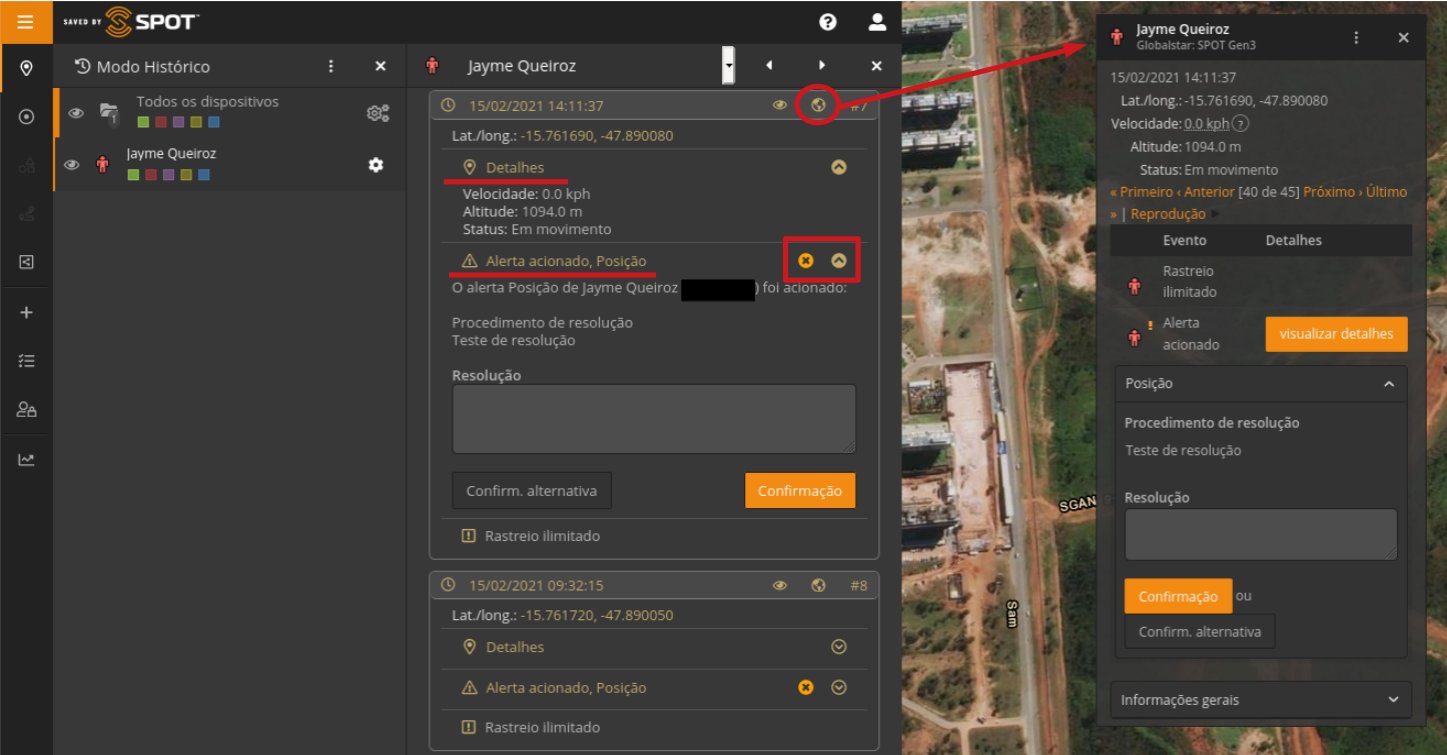
Task: Open the hamburger main menu
Action: tap(26, 21)
